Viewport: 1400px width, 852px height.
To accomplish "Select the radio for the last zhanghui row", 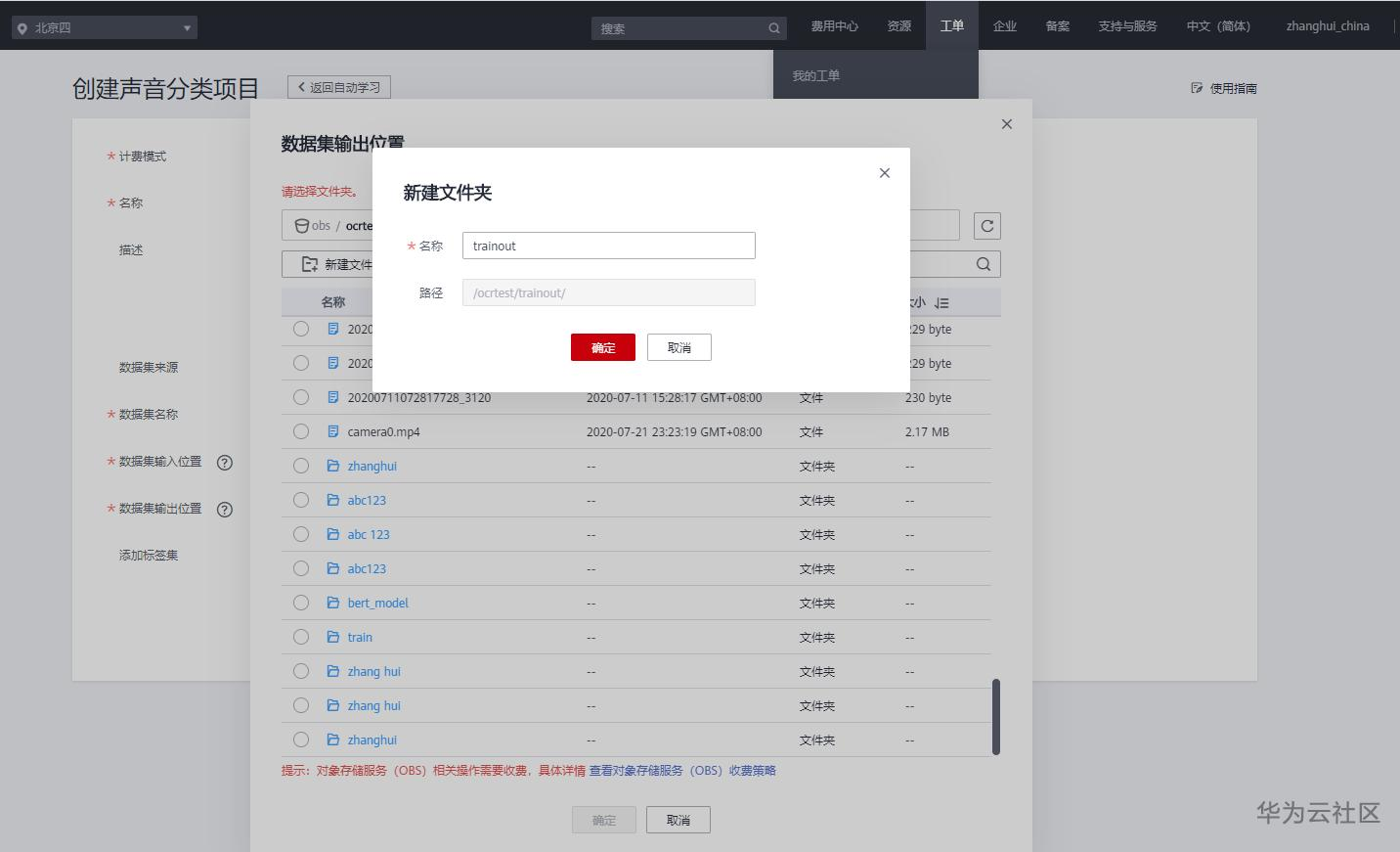I will point(301,740).
